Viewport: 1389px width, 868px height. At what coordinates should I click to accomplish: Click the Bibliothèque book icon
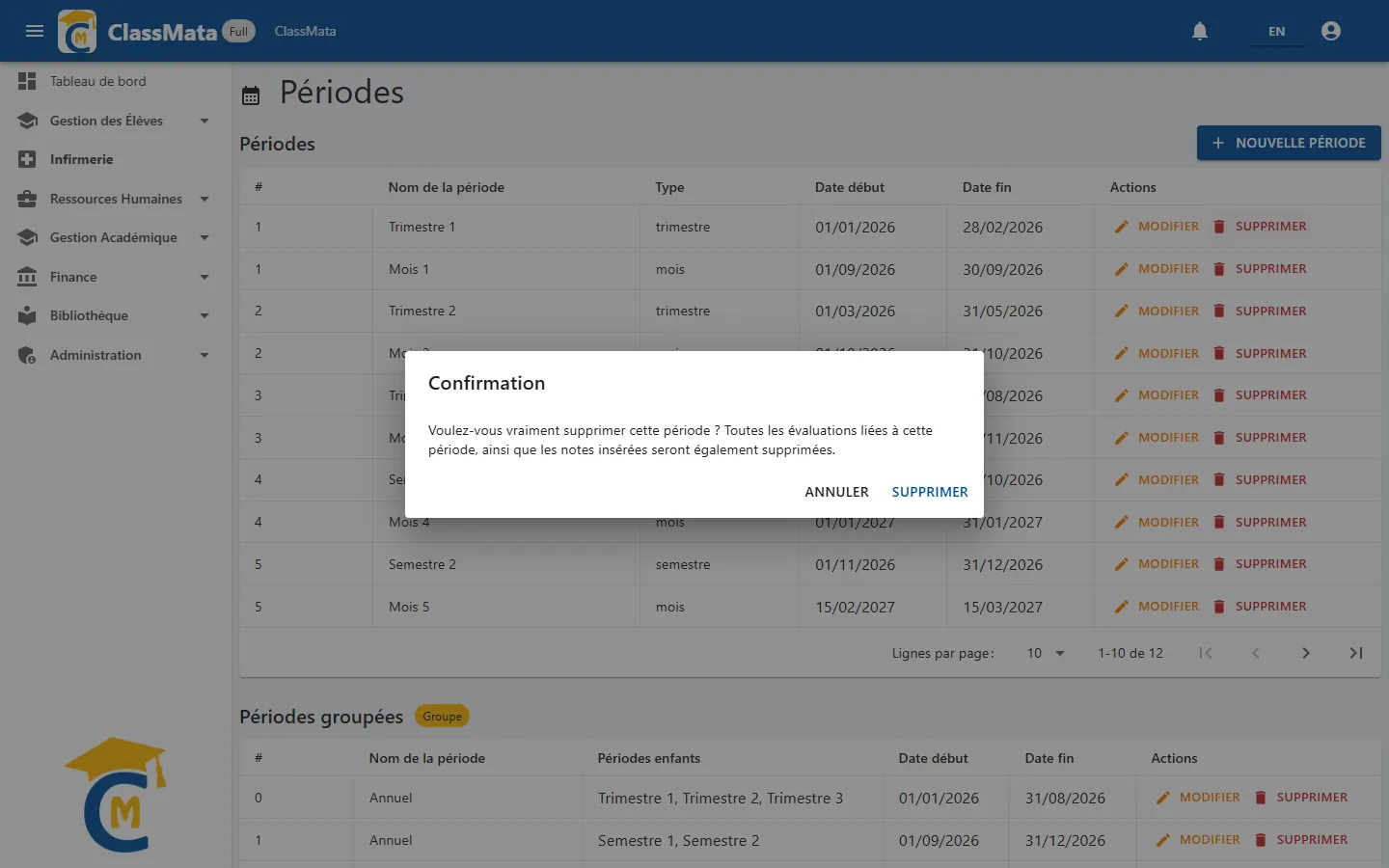27,315
